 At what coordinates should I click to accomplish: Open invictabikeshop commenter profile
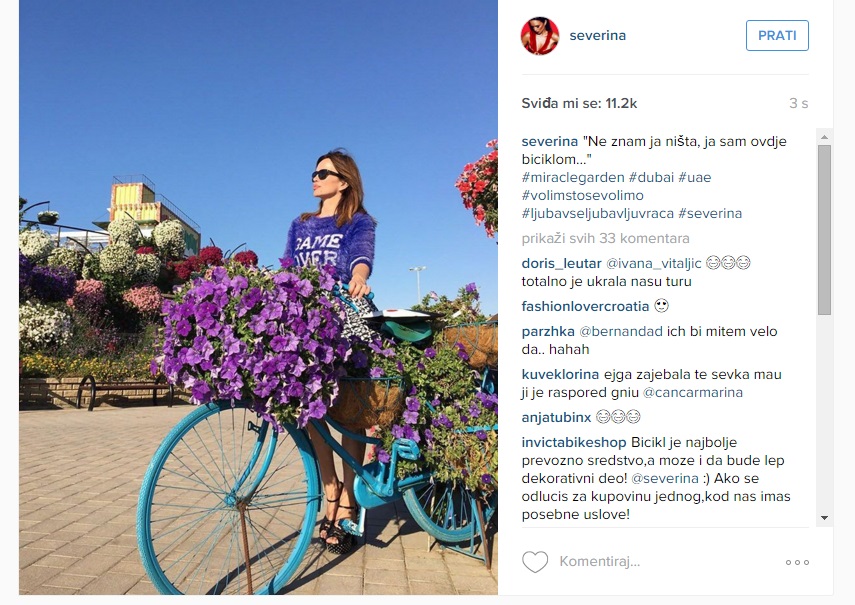coord(574,443)
